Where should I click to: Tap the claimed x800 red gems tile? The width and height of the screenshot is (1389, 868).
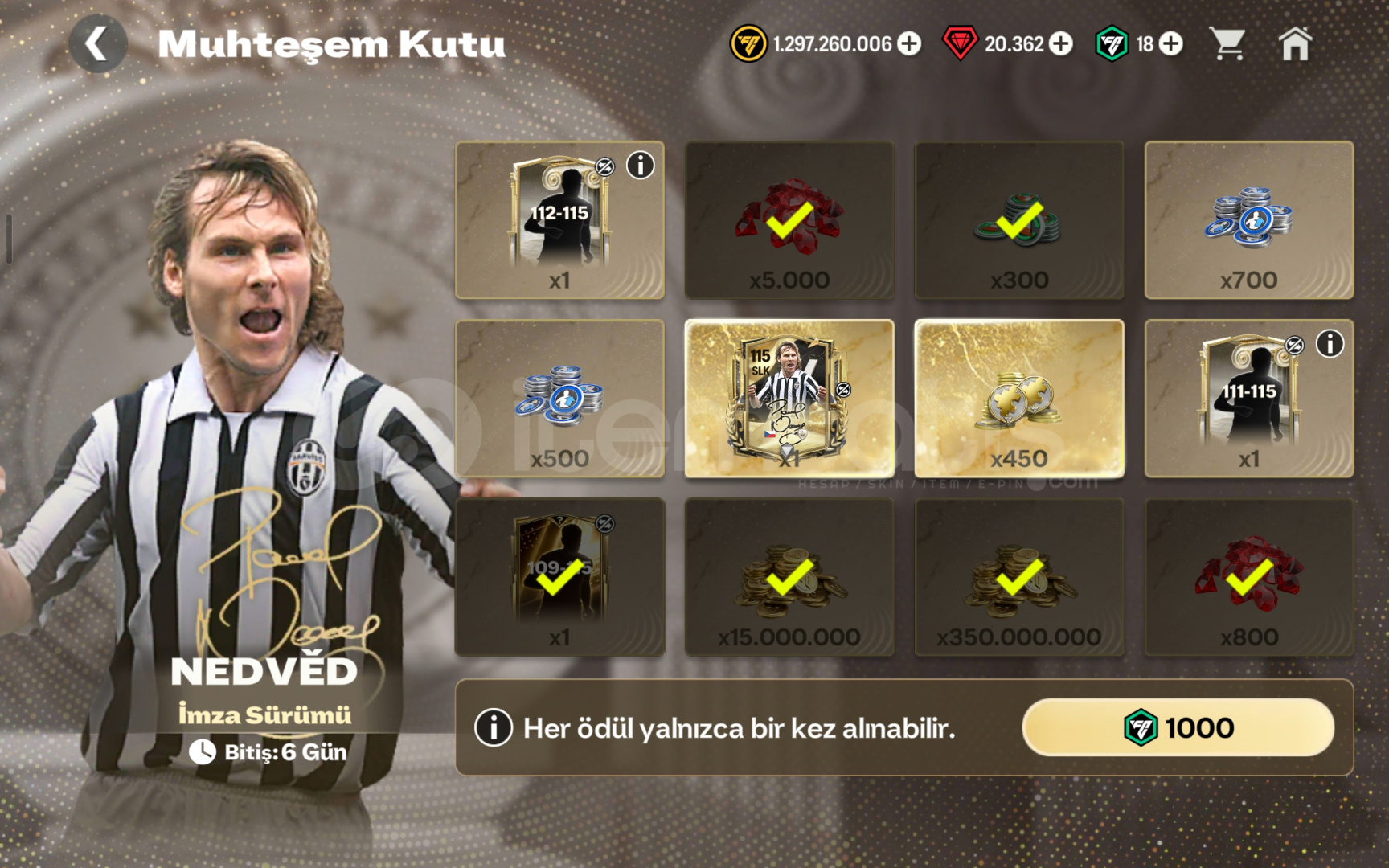click(1249, 577)
